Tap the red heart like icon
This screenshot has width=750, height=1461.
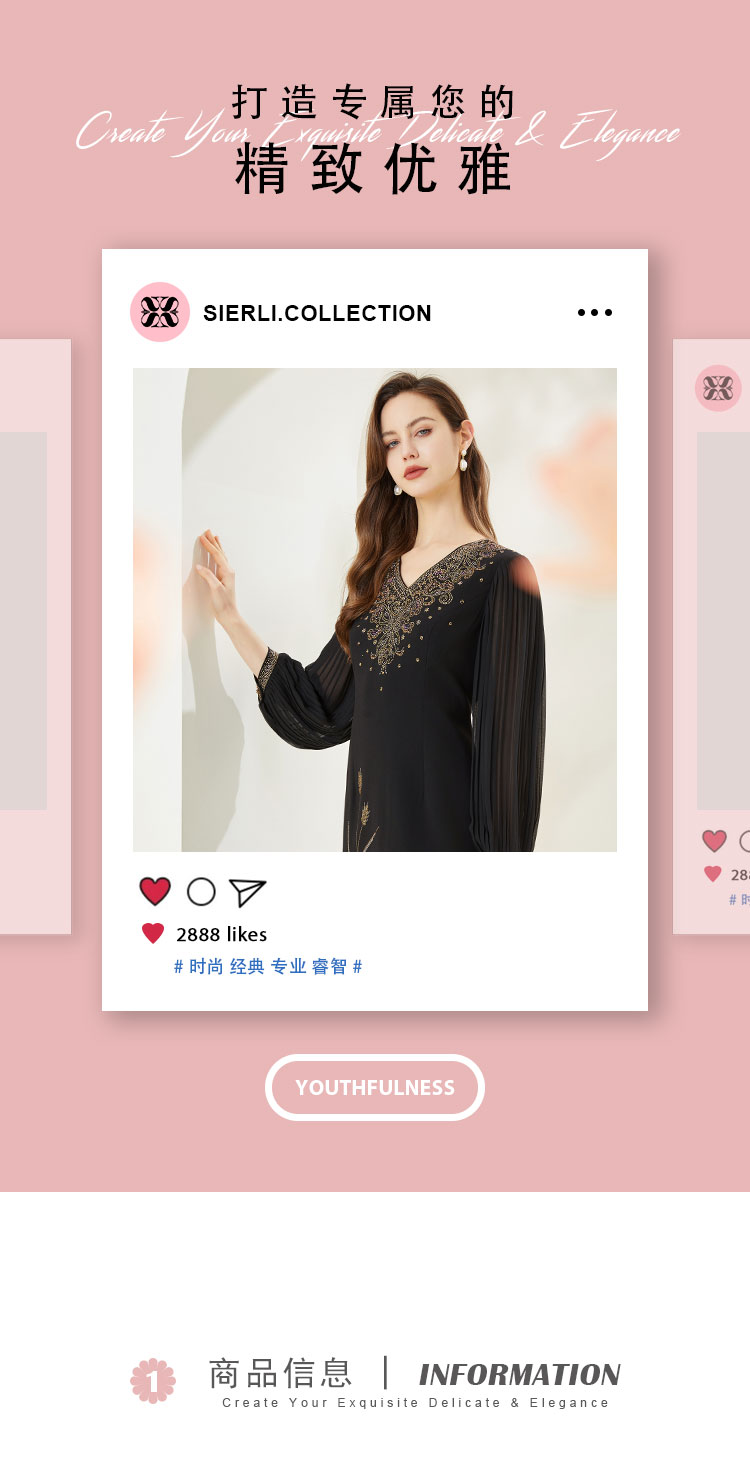click(155, 891)
